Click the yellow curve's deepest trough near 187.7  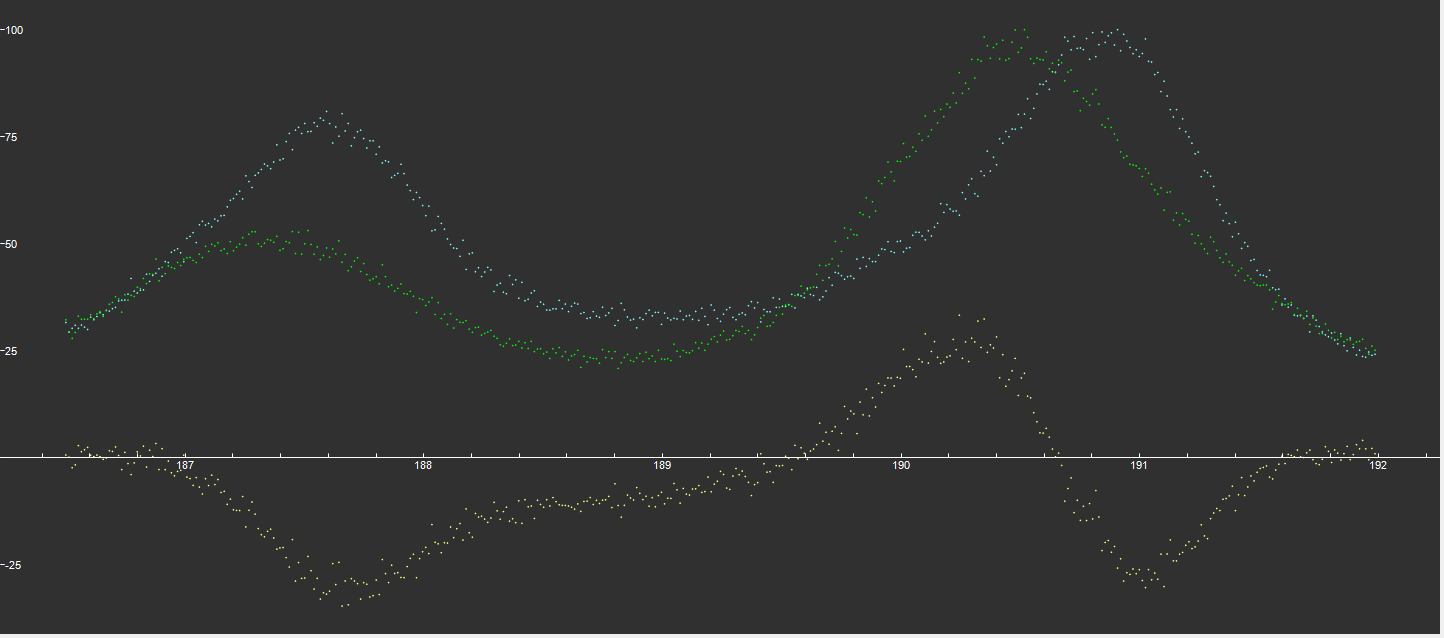pyautogui.click(x=345, y=603)
